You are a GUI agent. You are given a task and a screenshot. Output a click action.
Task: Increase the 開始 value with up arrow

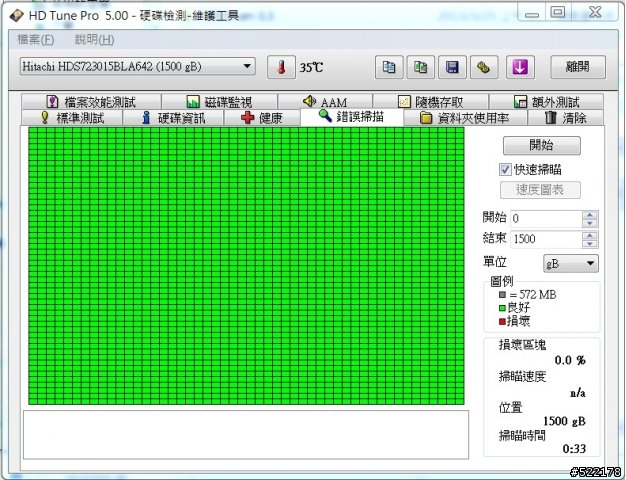[x=590, y=214]
